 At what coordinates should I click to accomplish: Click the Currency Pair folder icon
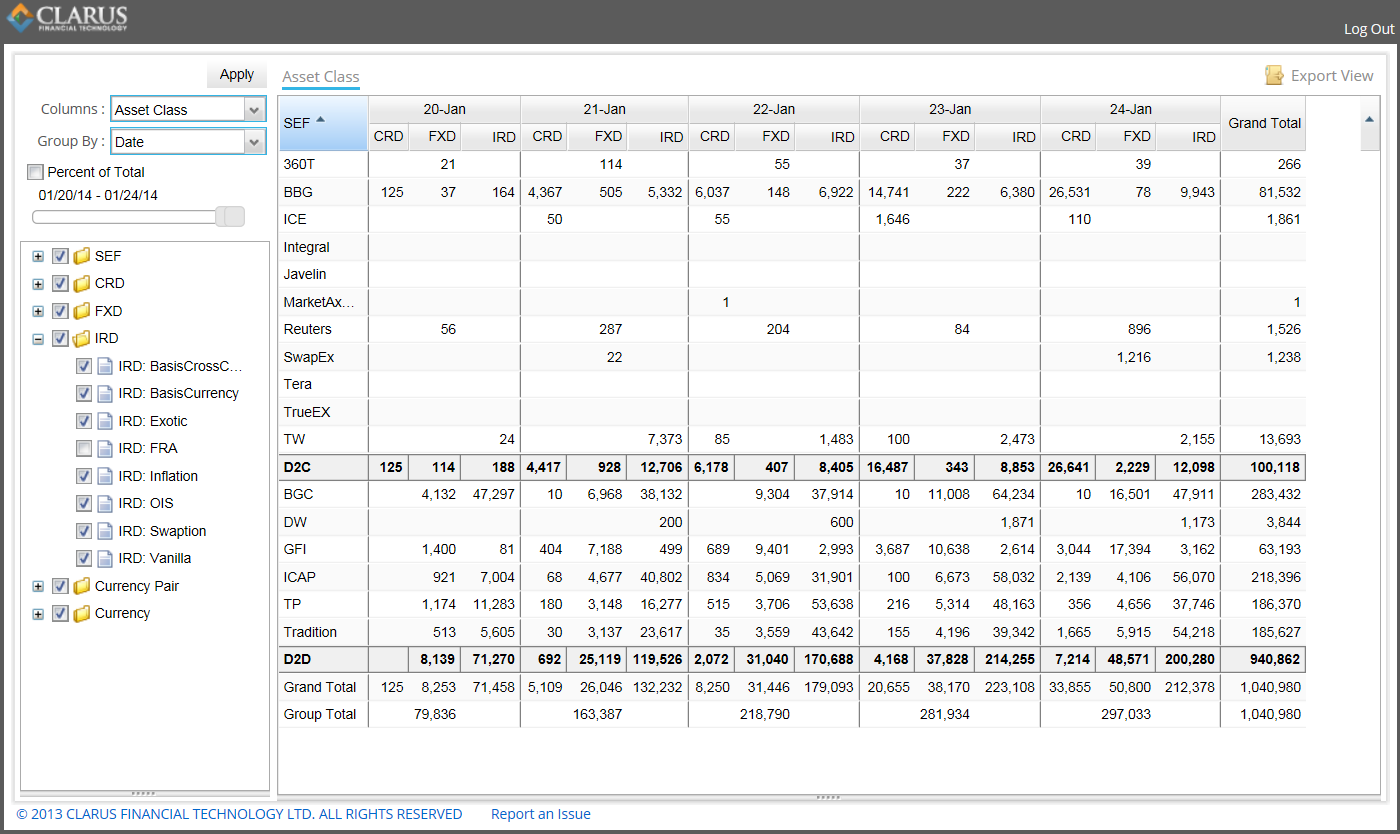[x=82, y=586]
